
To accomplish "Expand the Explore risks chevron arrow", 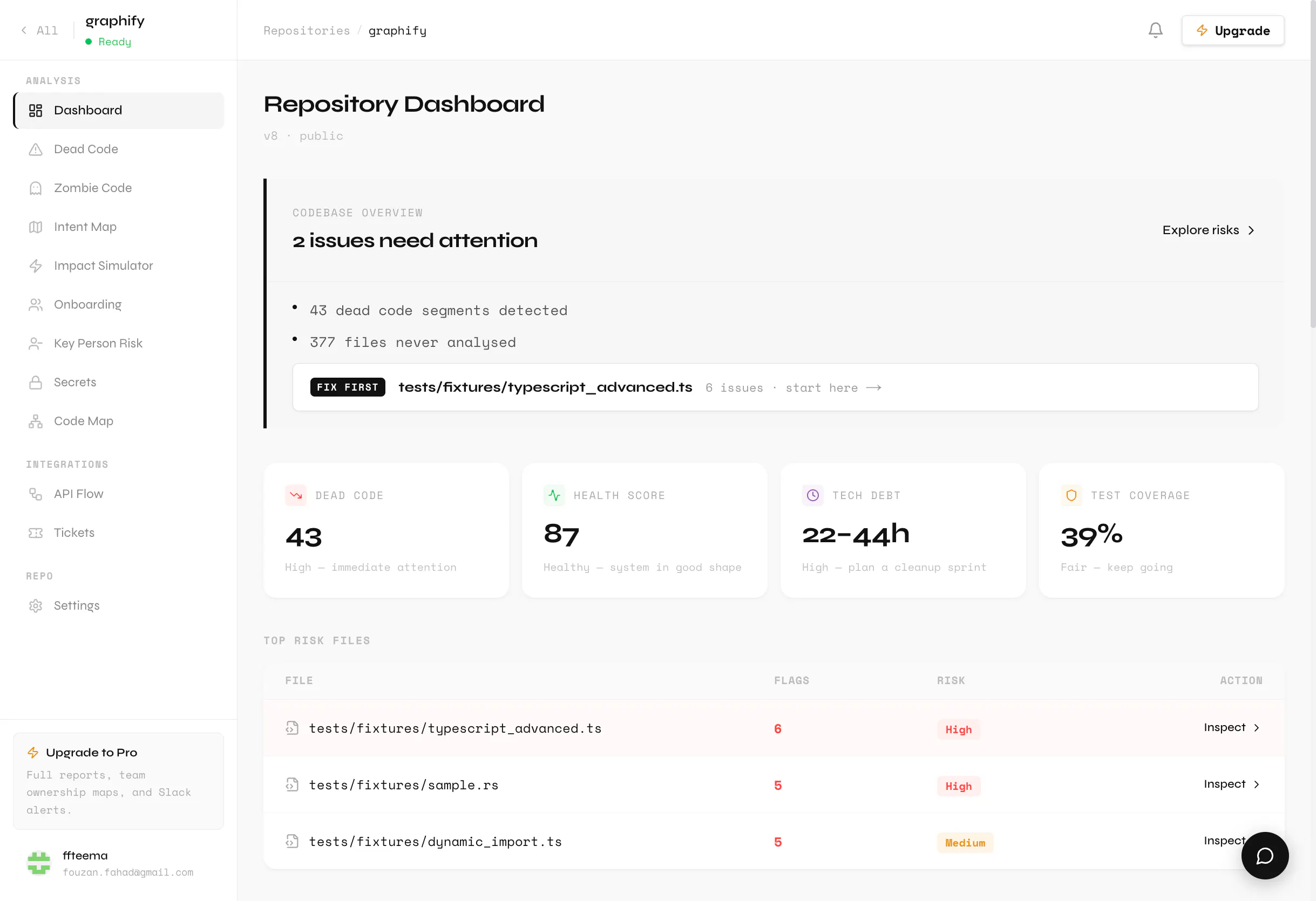I will click(x=1251, y=230).
